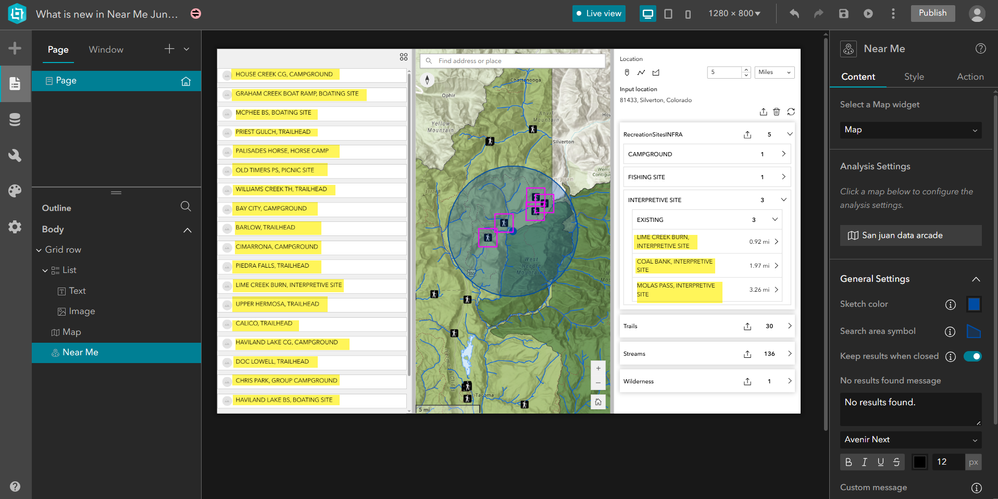
Task: Click the map home extent button
Action: (598, 402)
